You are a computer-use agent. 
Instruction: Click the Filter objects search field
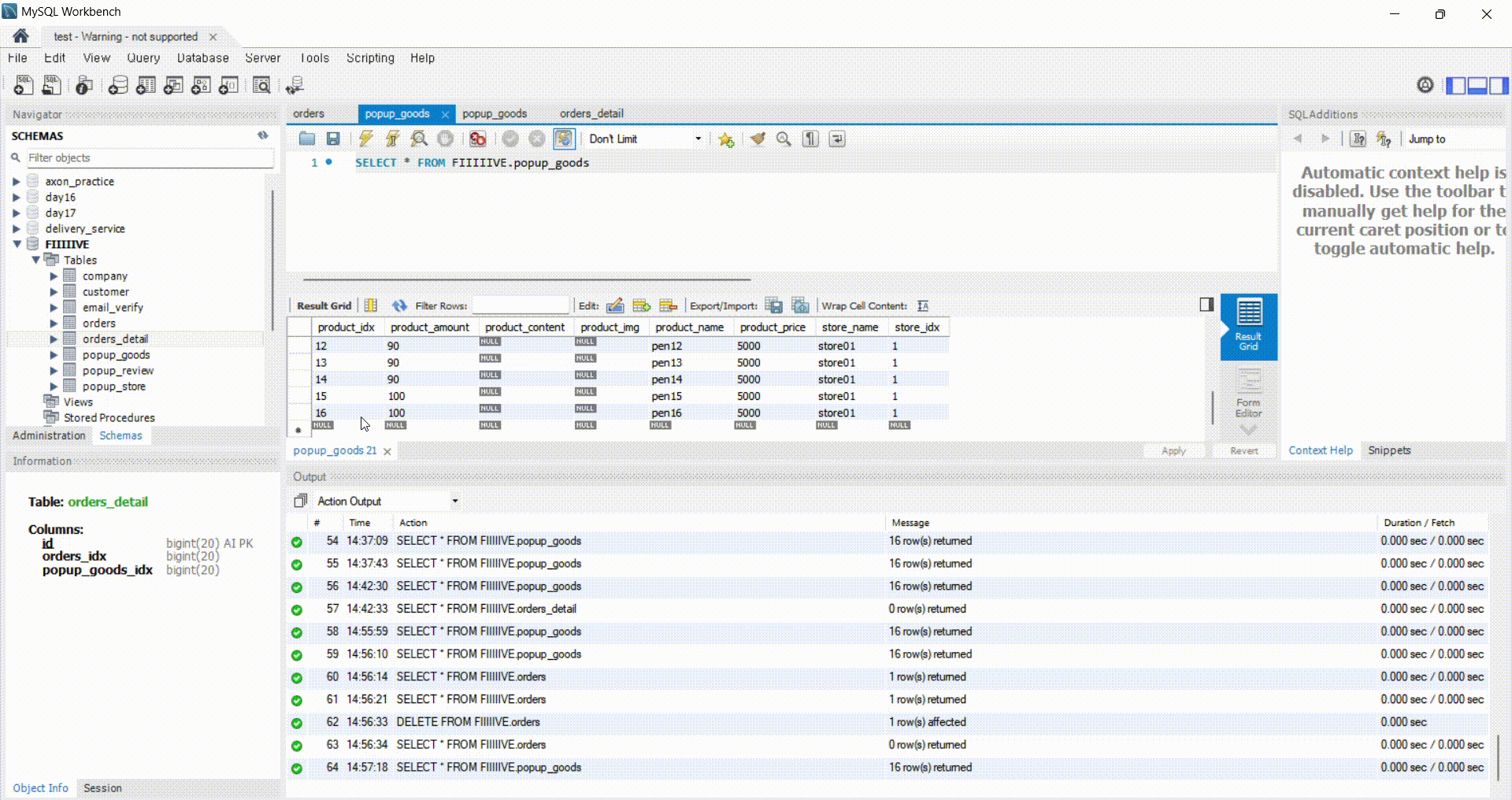(150, 157)
